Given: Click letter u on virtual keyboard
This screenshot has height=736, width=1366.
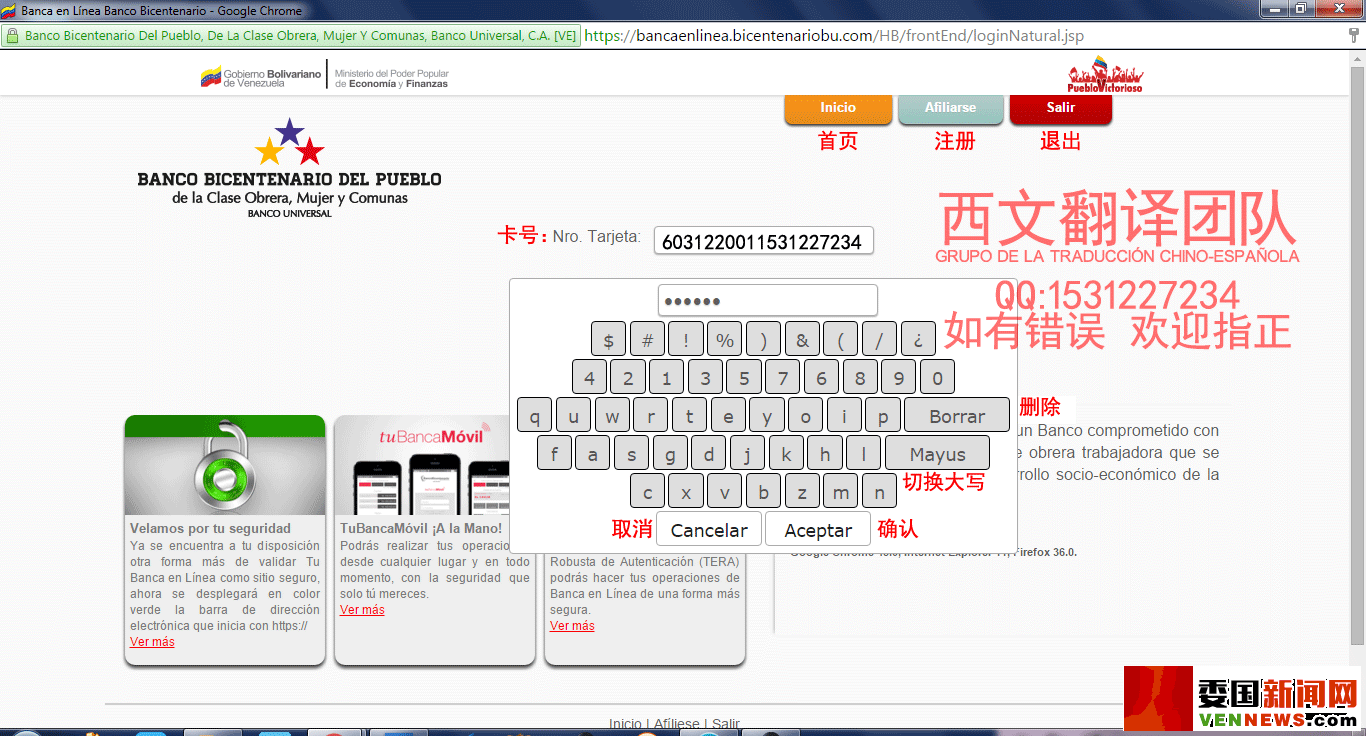Looking at the screenshot, I should (573, 415).
